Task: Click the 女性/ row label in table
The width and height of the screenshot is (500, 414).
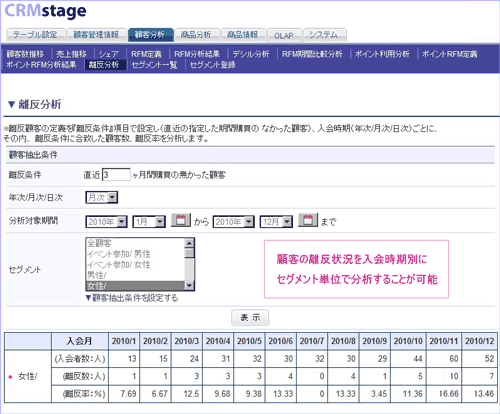Action: tap(28, 376)
